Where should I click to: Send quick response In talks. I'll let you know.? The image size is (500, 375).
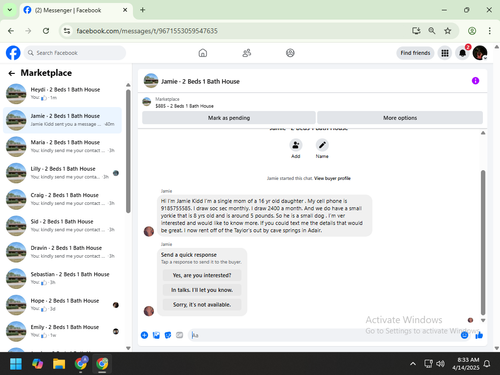(x=202, y=290)
